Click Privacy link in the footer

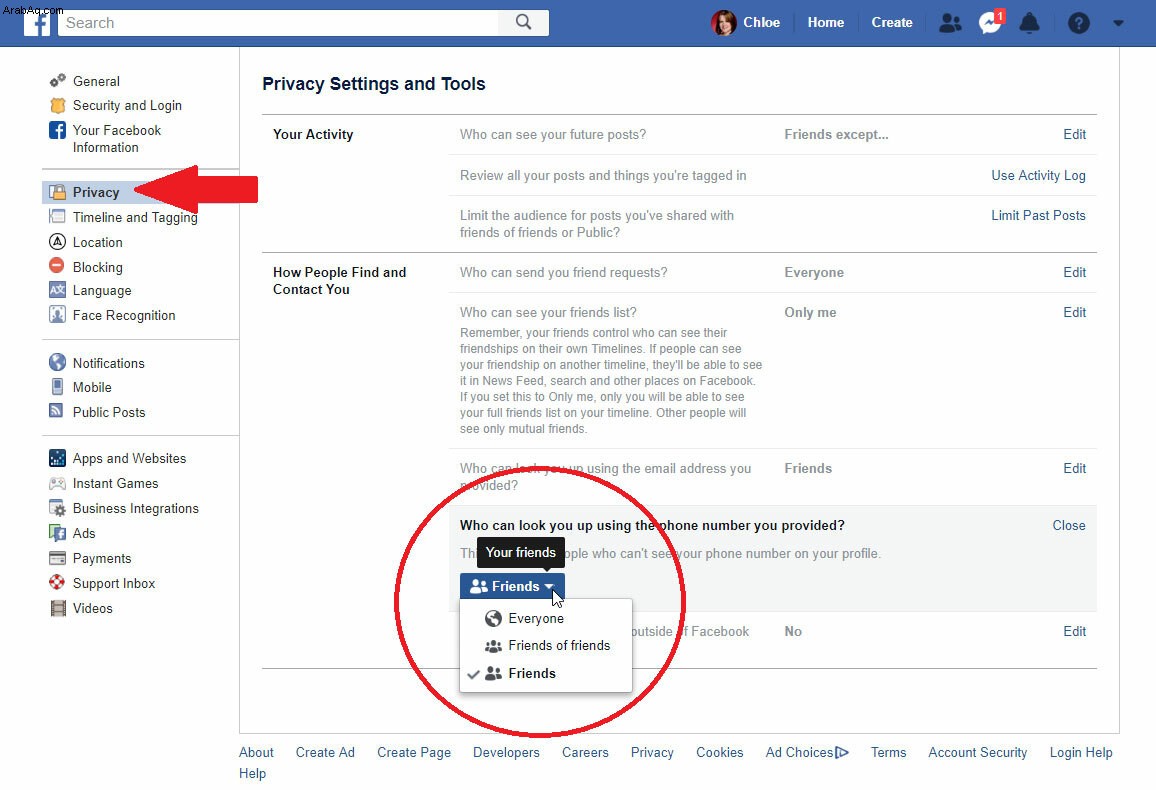click(x=652, y=752)
